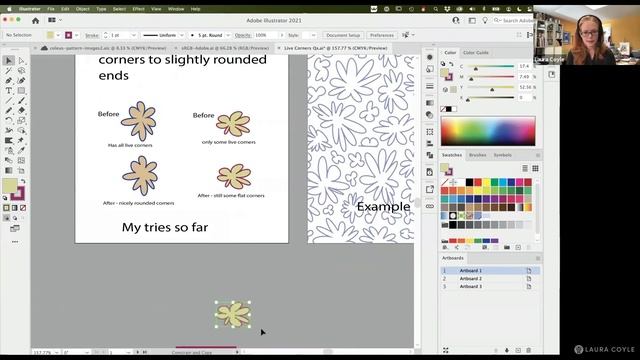Select Artboard 2 in Artboards panel
The width and height of the screenshot is (640, 360).
coord(490,278)
